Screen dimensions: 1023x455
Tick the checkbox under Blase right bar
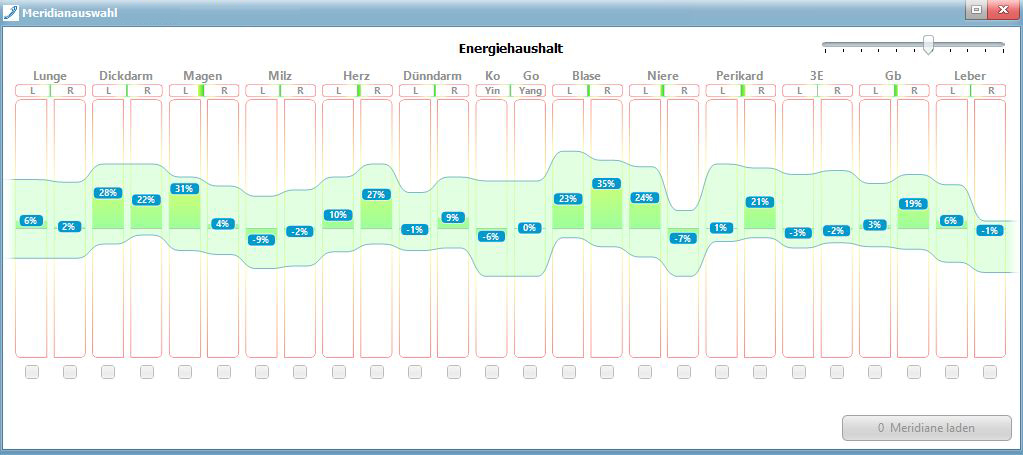coord(607,372)
